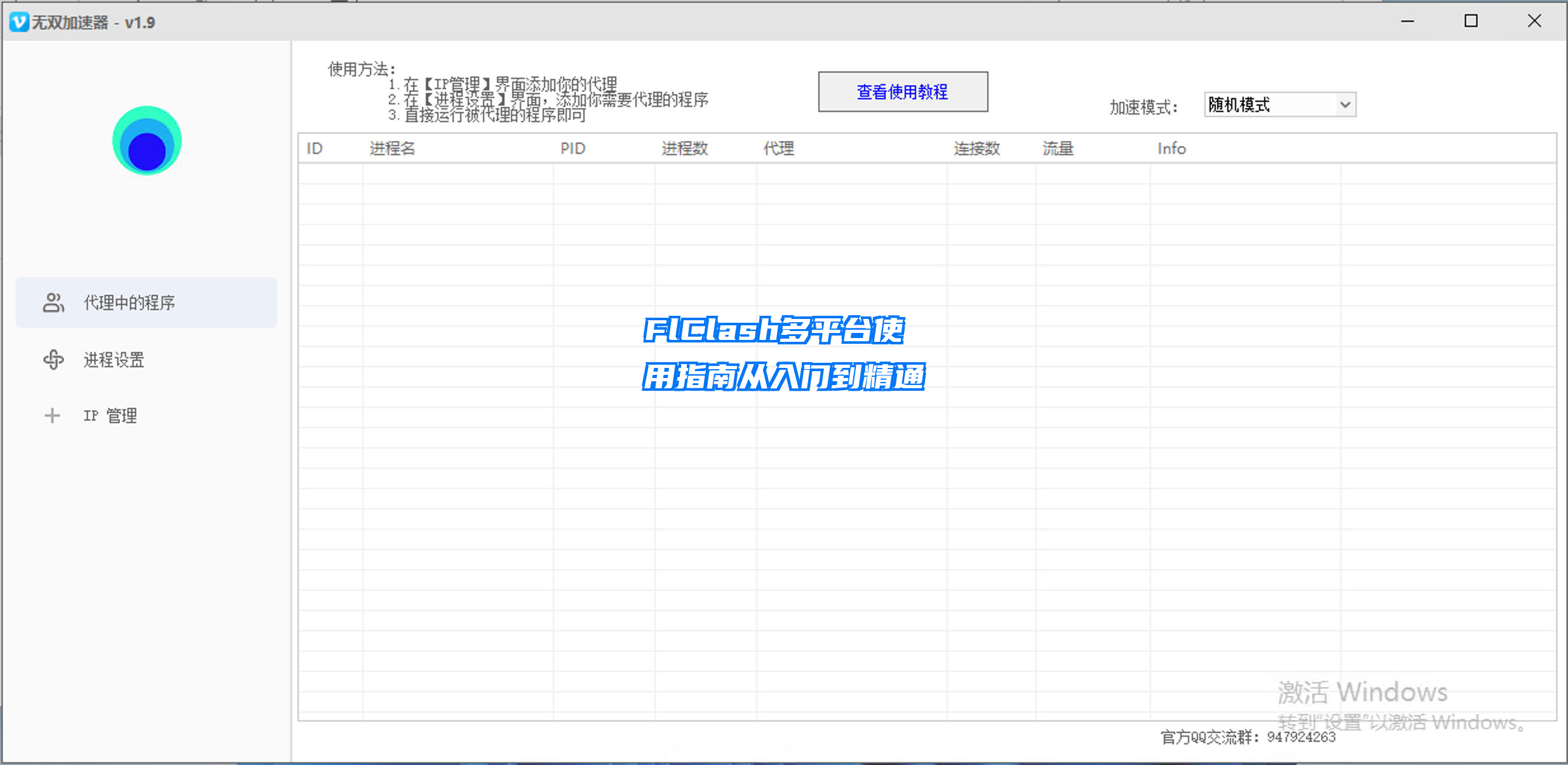Click the 代理 column header

(x=851, y=149)
